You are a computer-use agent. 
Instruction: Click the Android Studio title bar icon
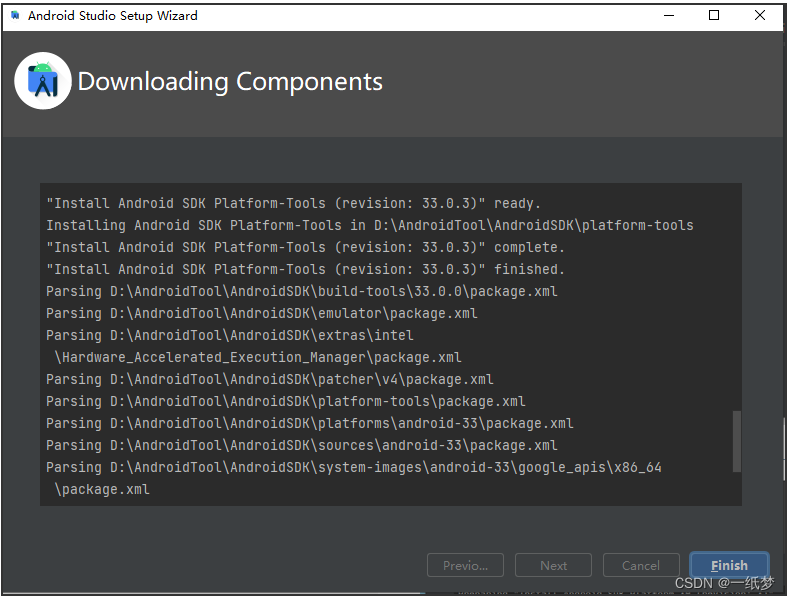click(x=16, y=15)
